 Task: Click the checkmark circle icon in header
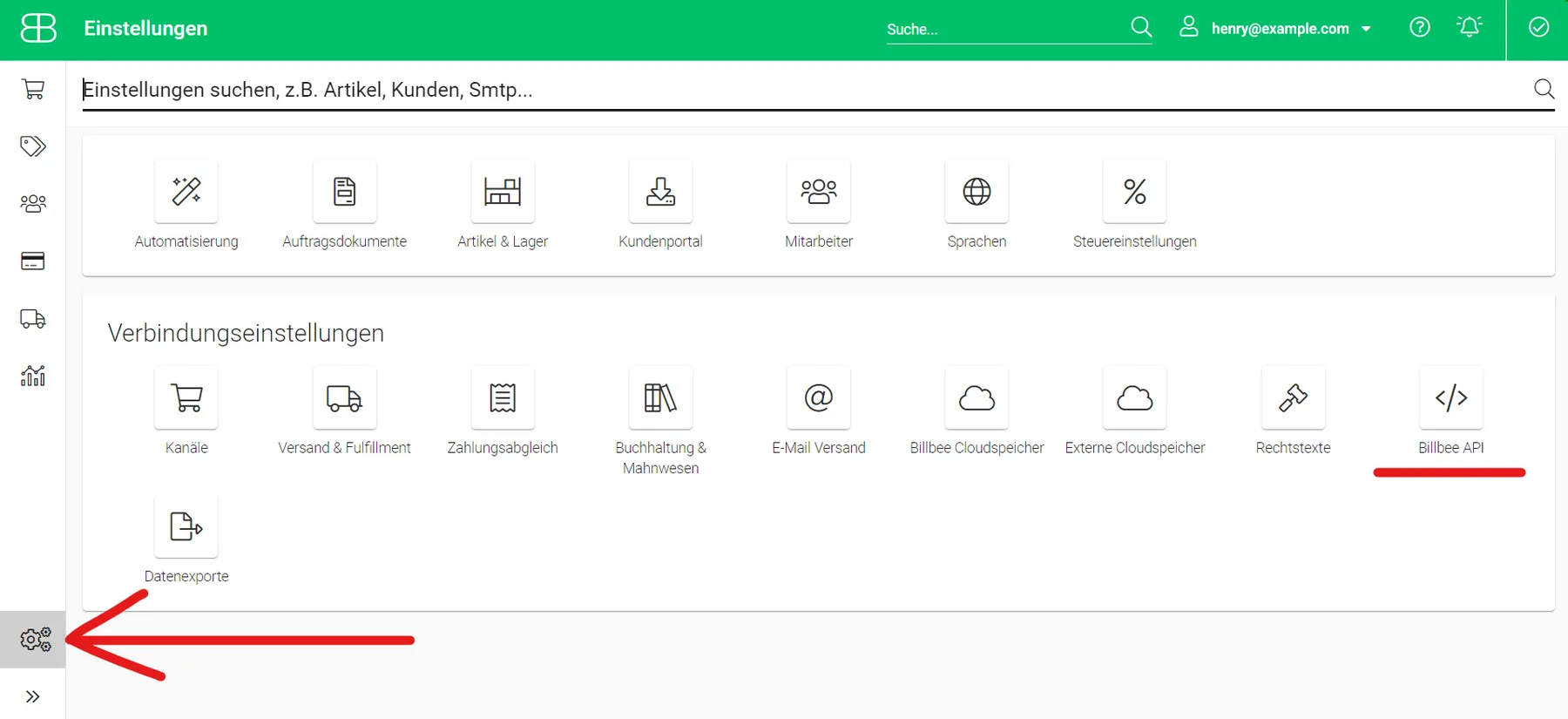[1539, 28]
